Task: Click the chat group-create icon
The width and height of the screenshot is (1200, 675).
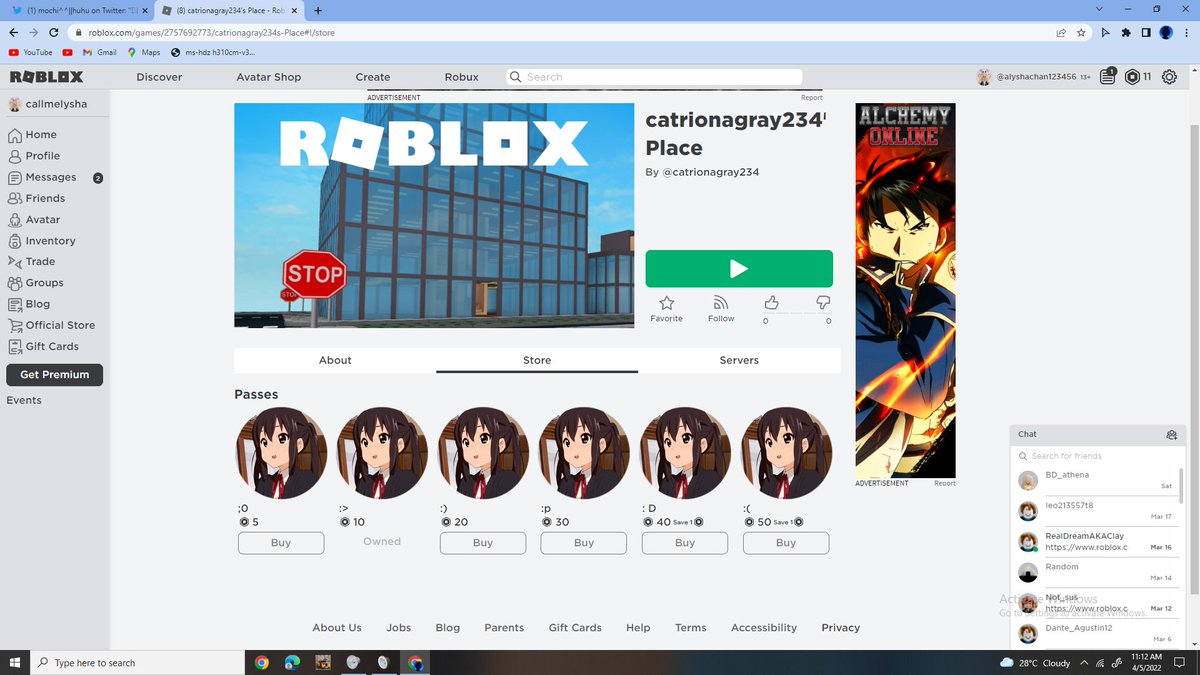Action: [1171, 434]
